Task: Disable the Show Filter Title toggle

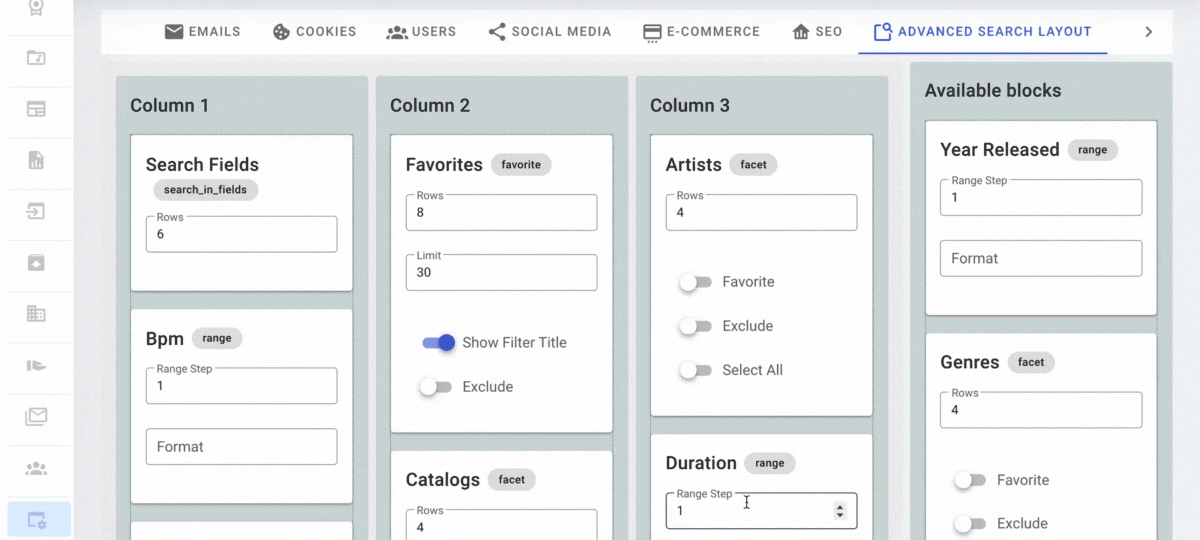Action: pyautogui.click(x=439, y=342)
